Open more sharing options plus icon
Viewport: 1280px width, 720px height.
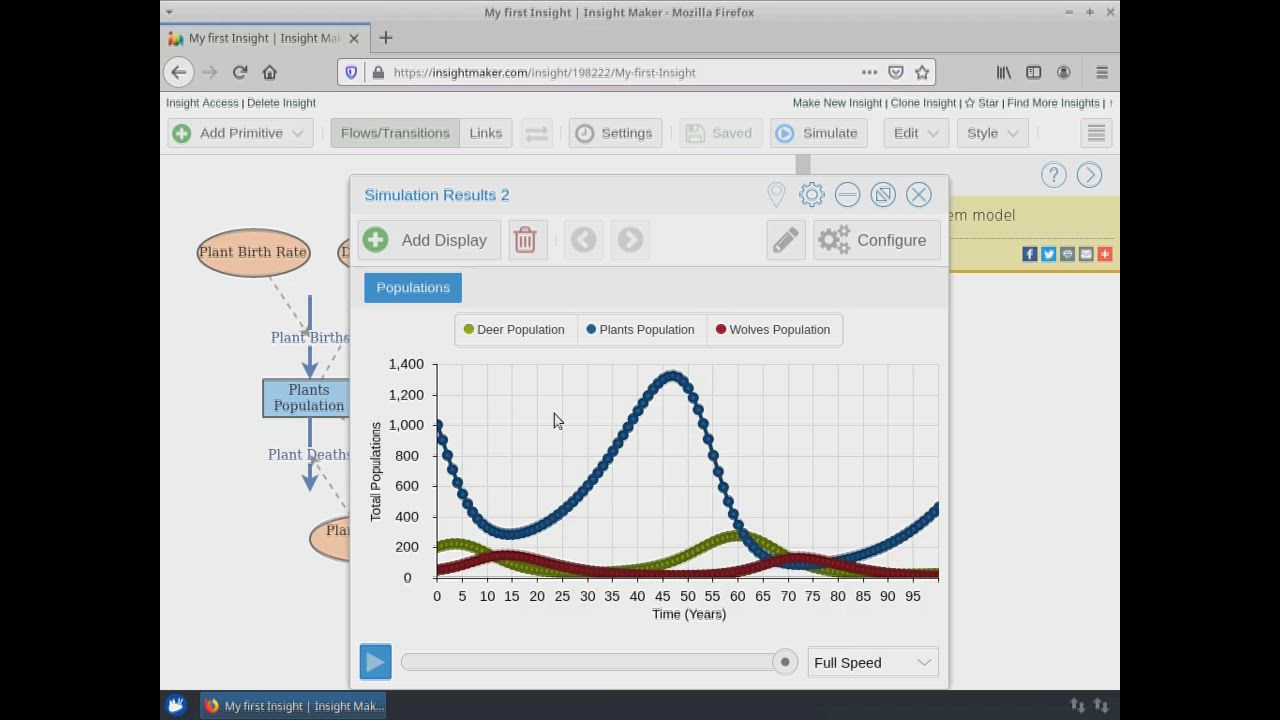pos(1105,254)
